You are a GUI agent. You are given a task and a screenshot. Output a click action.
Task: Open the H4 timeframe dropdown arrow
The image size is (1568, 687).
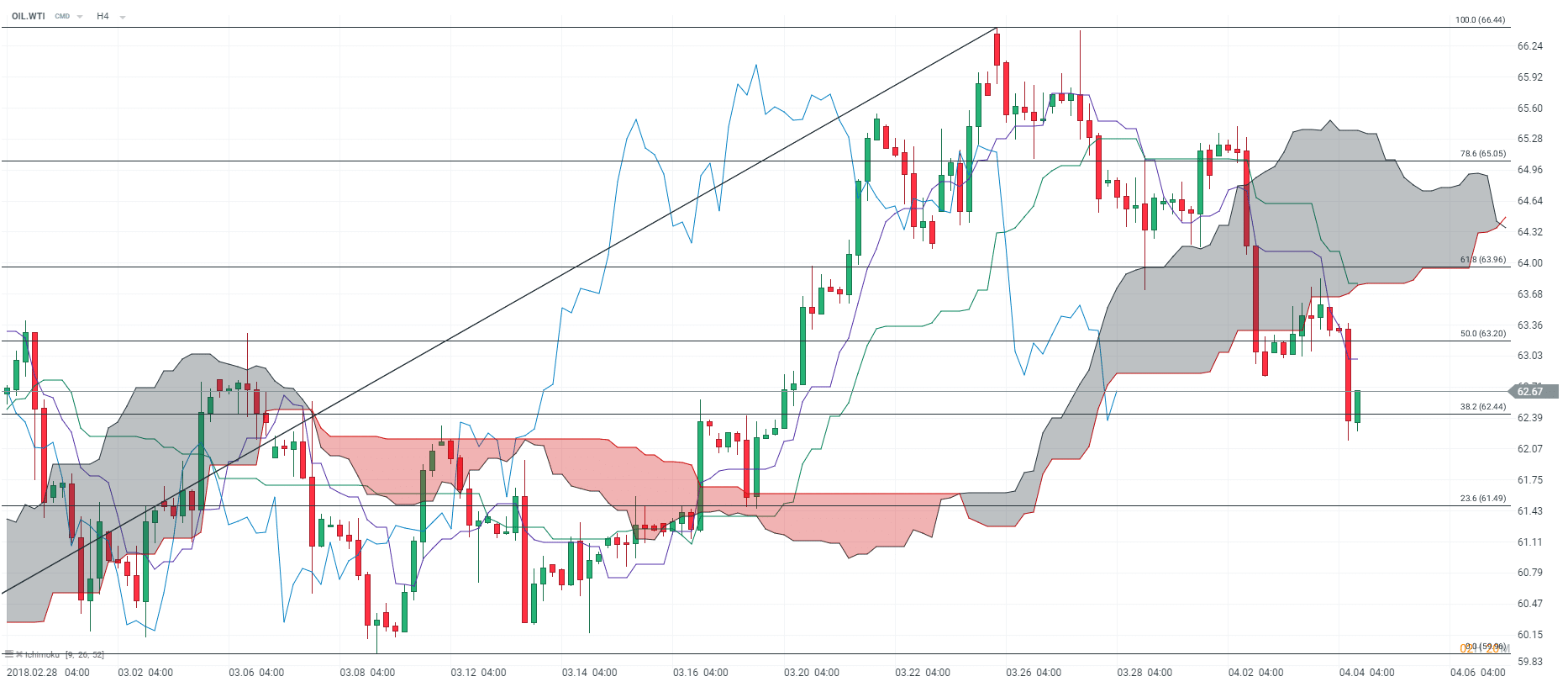click(123, 17)
